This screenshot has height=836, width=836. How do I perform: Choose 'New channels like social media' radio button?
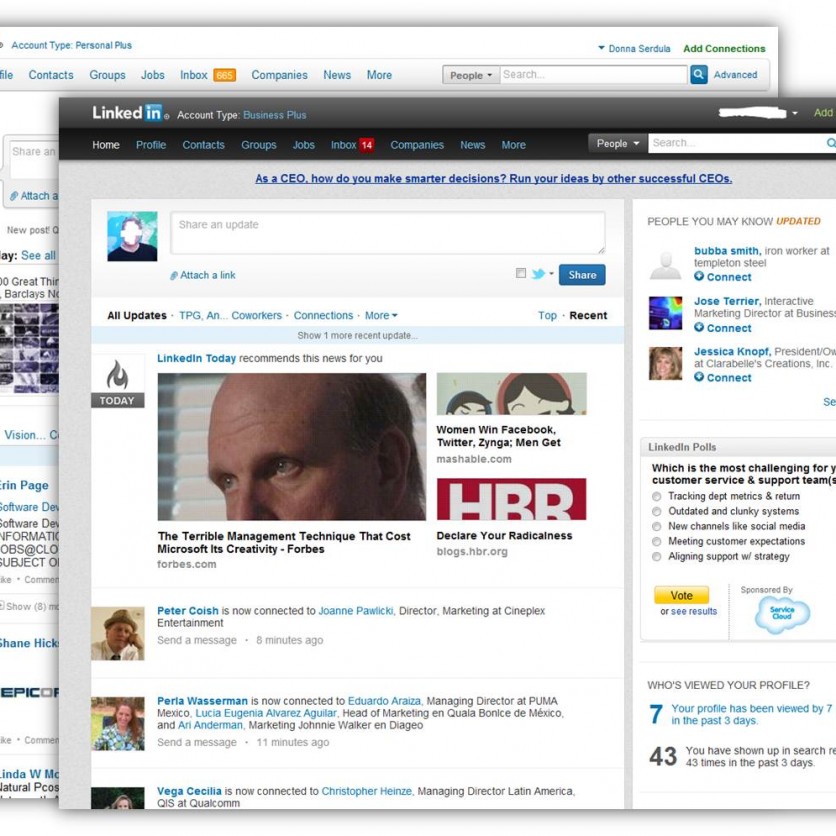point(657,526)
